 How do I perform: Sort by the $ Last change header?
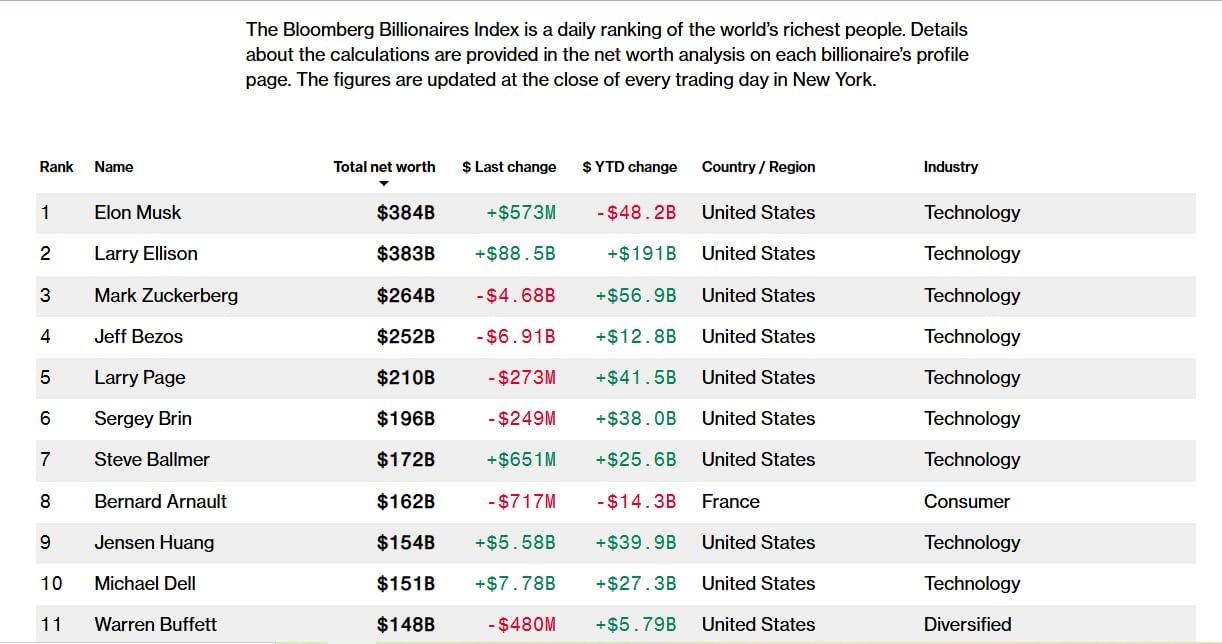(x=508, y=167)
